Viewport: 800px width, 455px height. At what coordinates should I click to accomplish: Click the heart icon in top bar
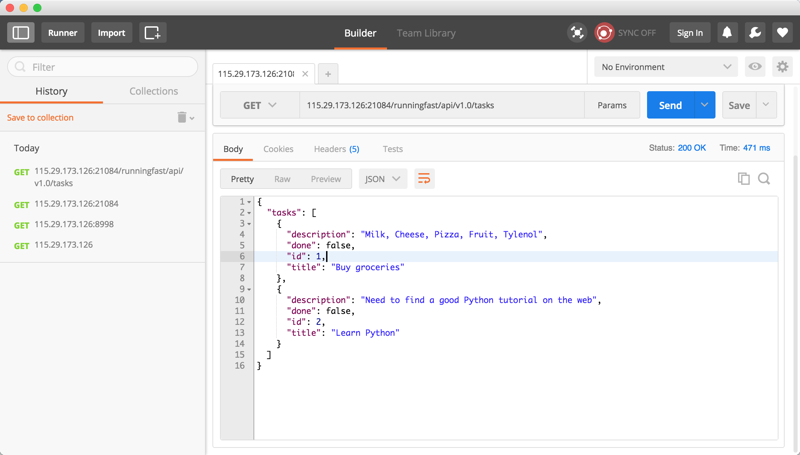pyautogui.click(x=782, y=33)
